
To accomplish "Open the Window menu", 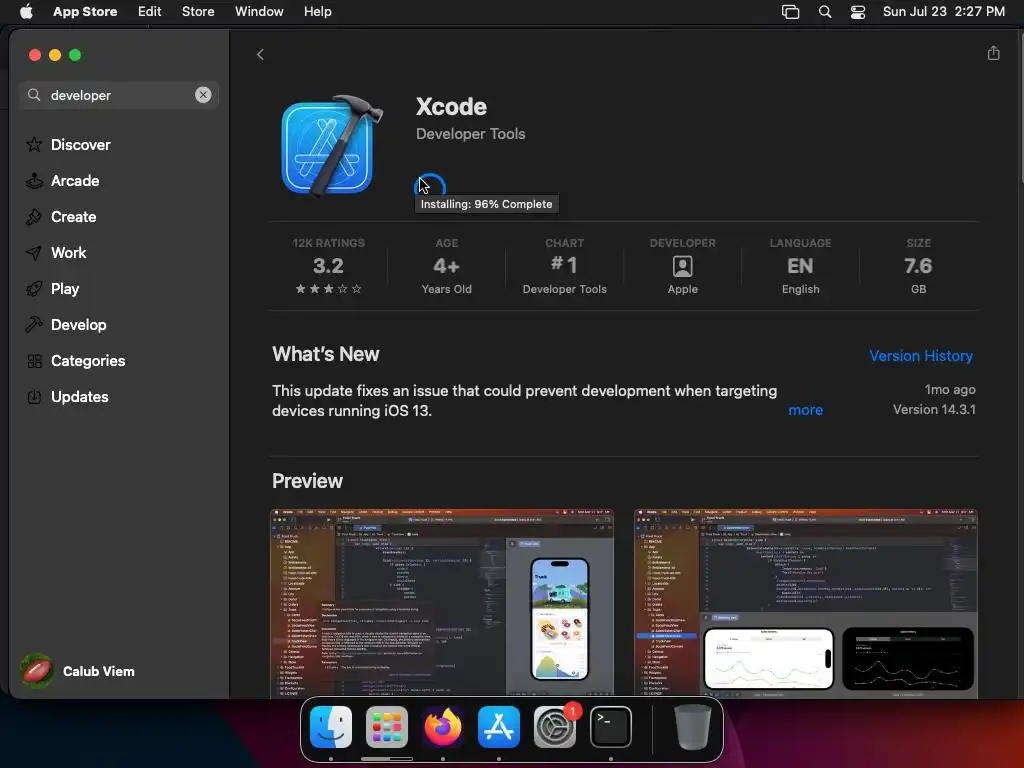I will click(259, 11).
